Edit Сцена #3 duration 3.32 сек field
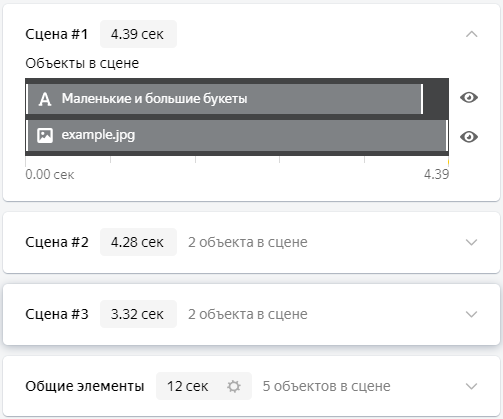This screenshot has width=503, height=419. click(138, 314)
